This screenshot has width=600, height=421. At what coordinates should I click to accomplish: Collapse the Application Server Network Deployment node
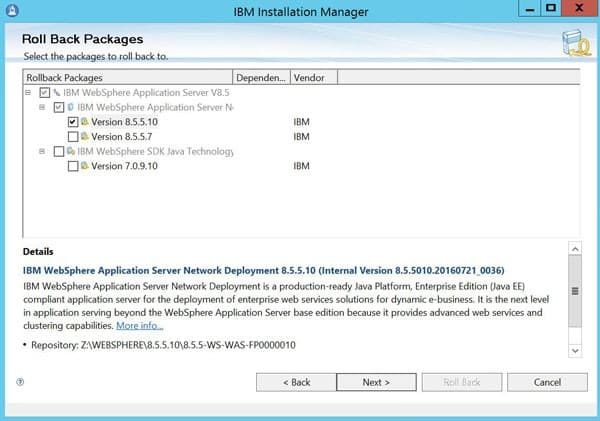[x=42, y=107]
